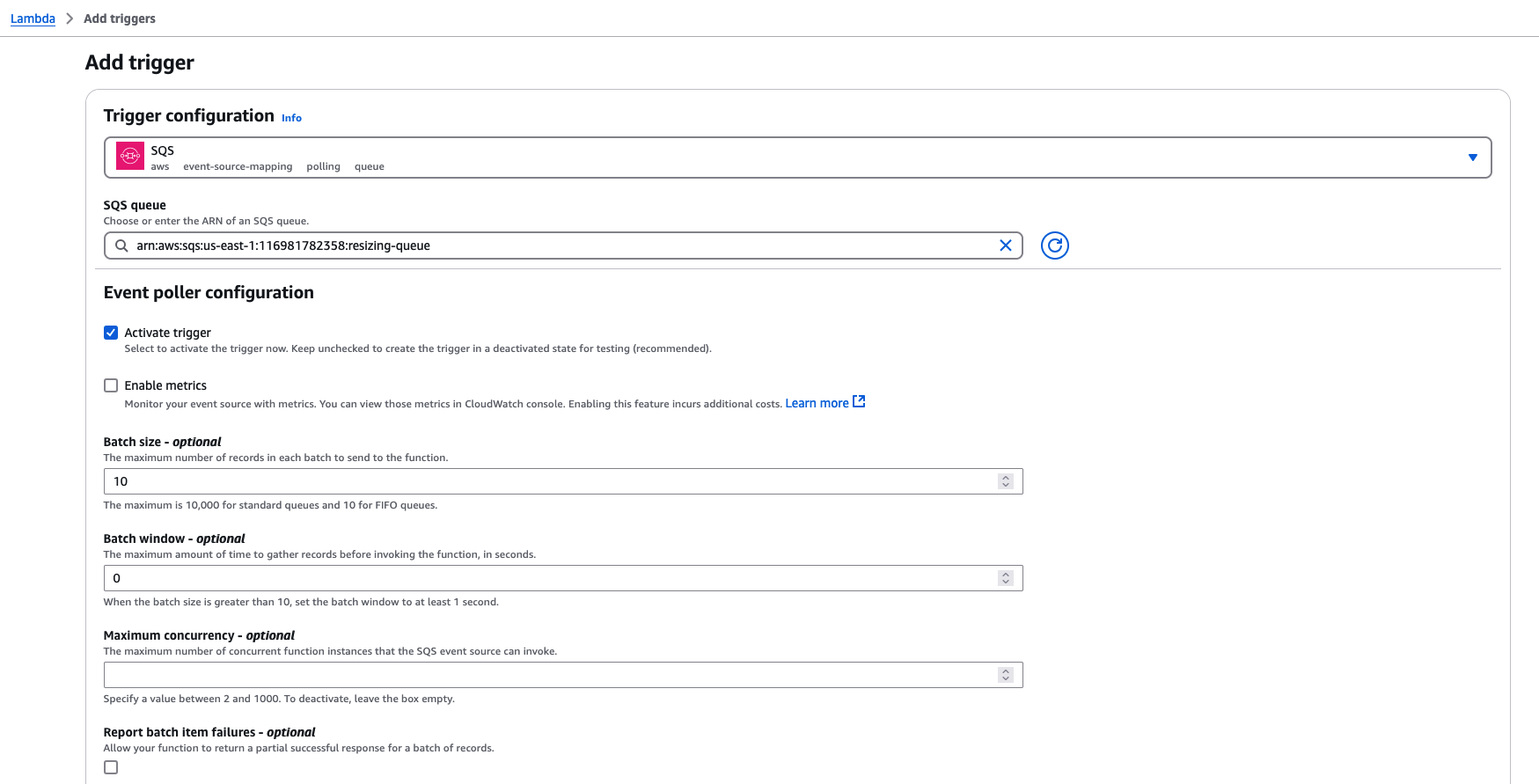Click the Event poller configuration heading
Screen dimensions: 1539x784
[x=209, y=293]
